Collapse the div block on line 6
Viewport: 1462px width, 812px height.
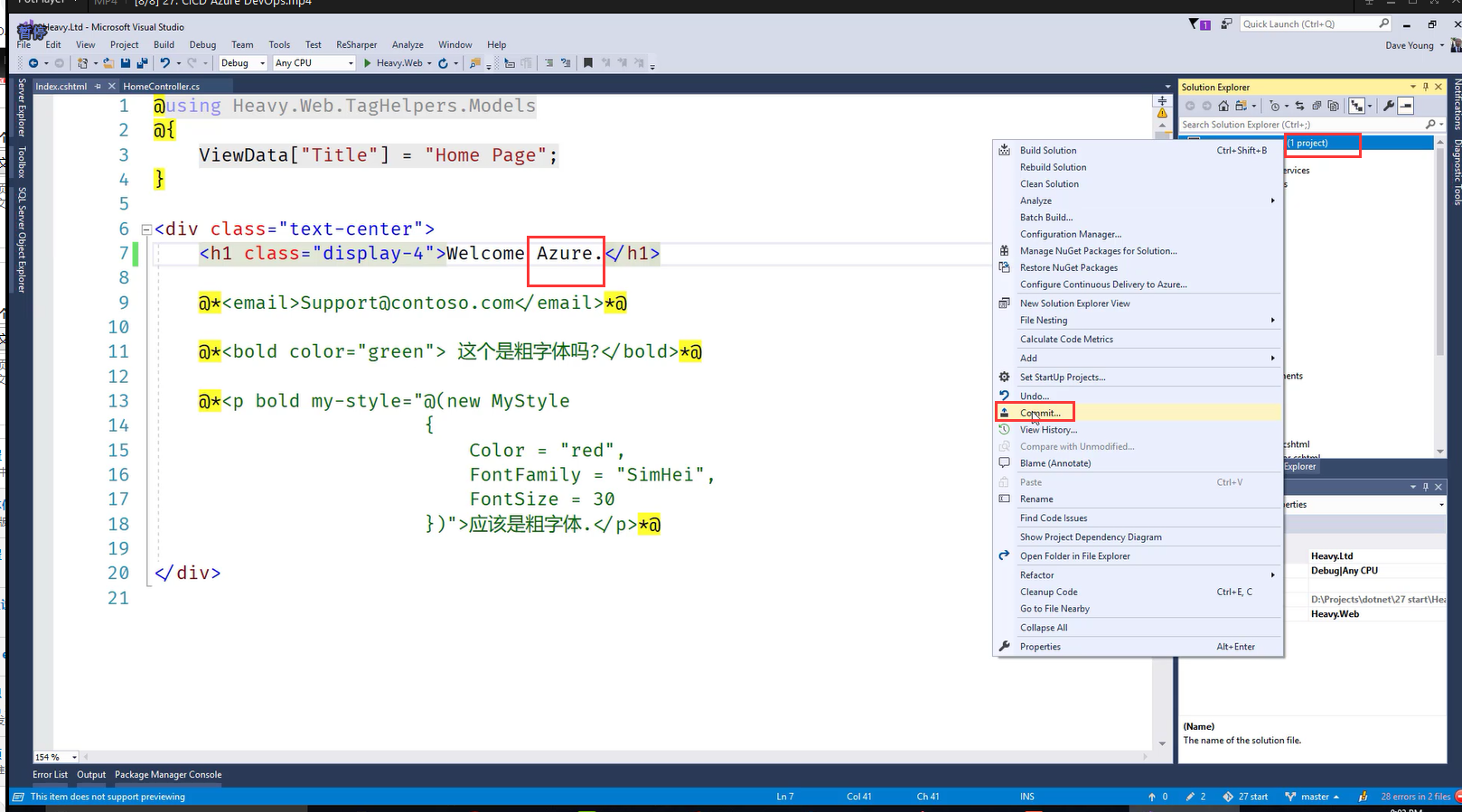point(146,229)
